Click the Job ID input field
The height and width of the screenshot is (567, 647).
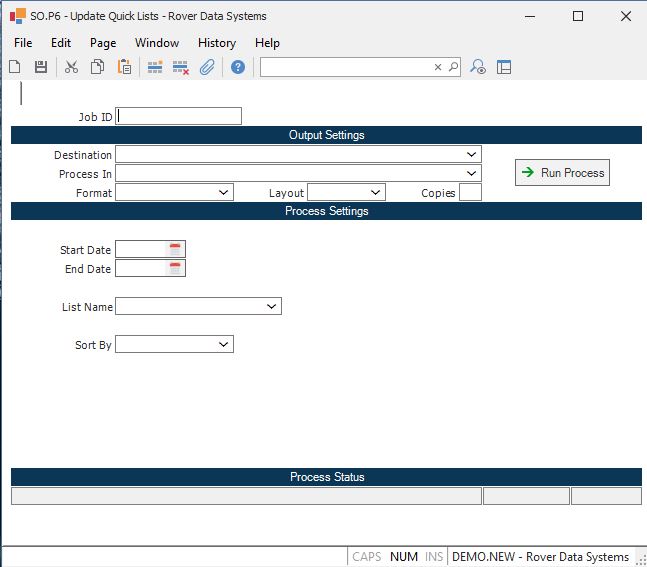click(179, 116)
